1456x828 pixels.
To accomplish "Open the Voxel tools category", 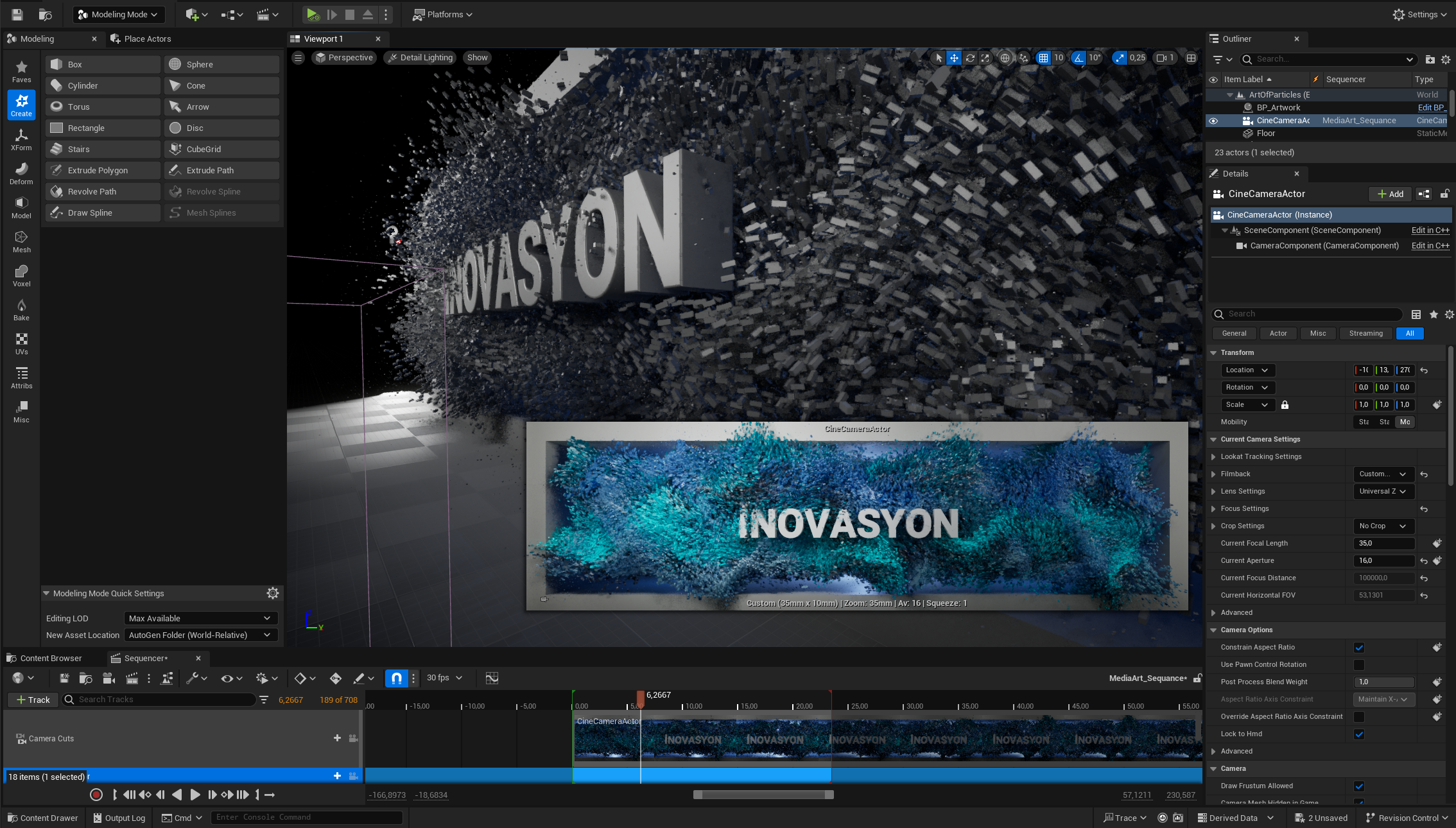I will (21, 275).
